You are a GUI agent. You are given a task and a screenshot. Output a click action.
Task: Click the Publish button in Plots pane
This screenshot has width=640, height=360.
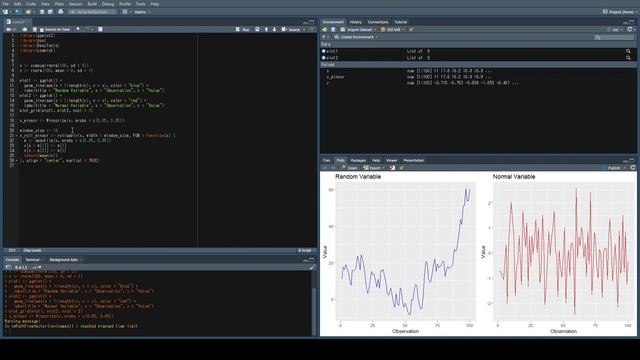click(613, 168)
